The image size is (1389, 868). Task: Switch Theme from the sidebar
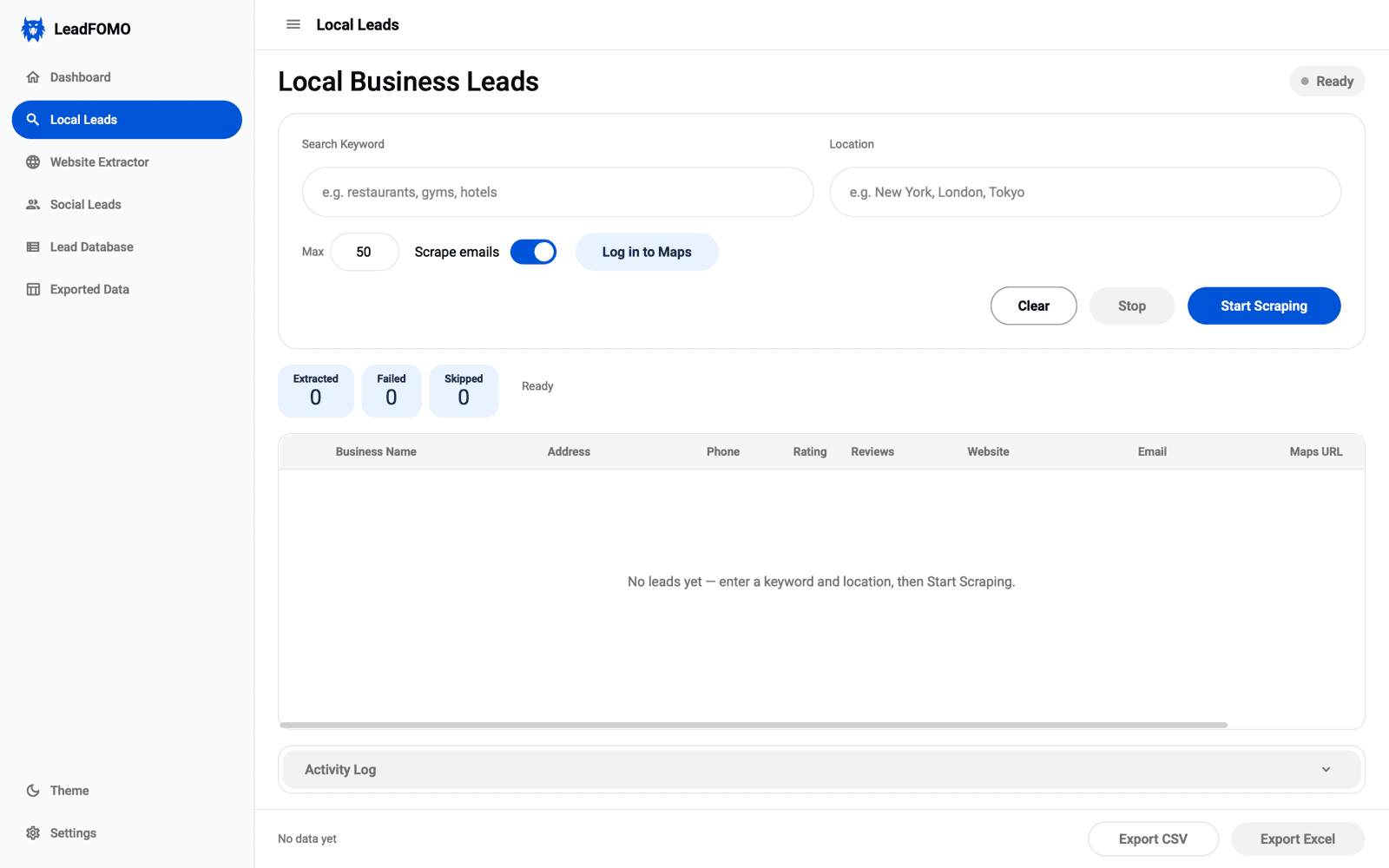[127, 791]
